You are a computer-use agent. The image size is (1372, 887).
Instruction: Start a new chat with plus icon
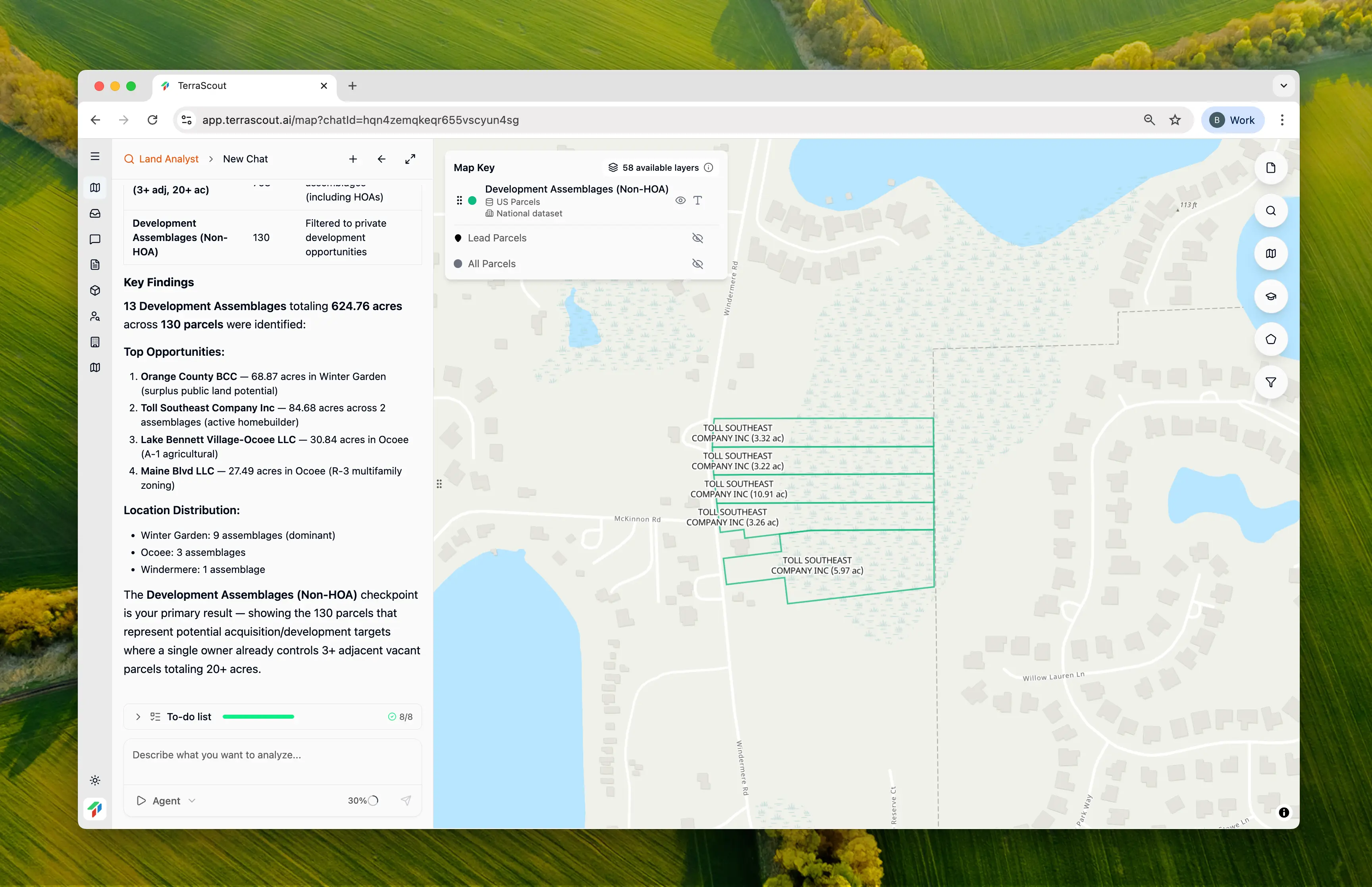(x=353, y=159)
